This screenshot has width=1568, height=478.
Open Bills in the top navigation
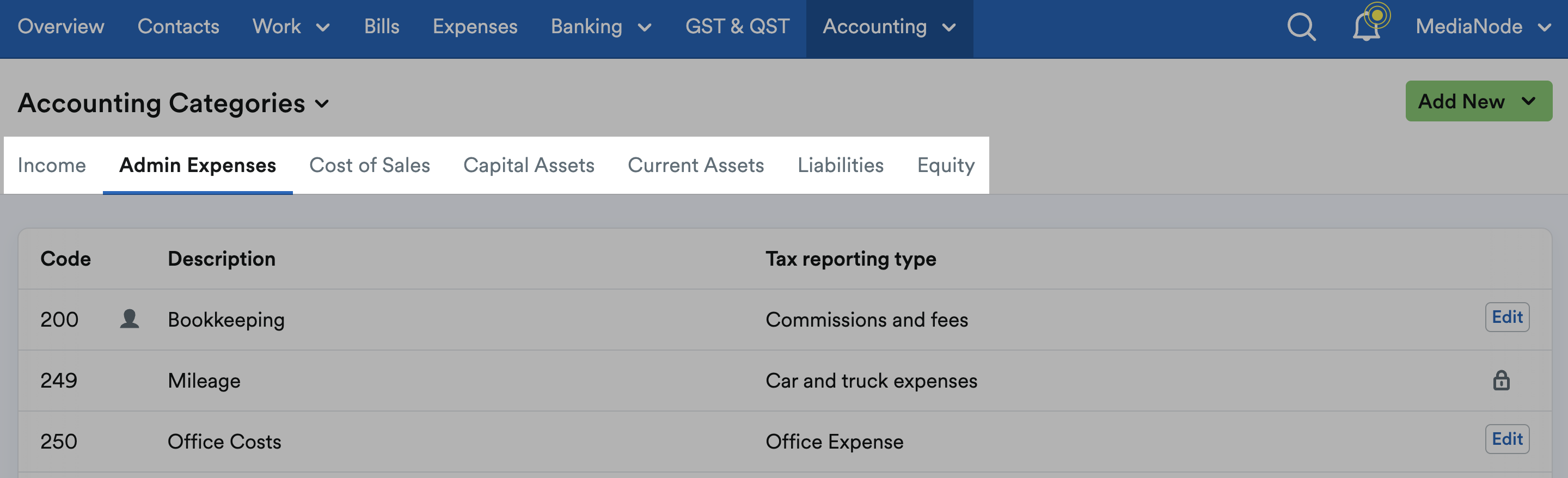point(382,27)
